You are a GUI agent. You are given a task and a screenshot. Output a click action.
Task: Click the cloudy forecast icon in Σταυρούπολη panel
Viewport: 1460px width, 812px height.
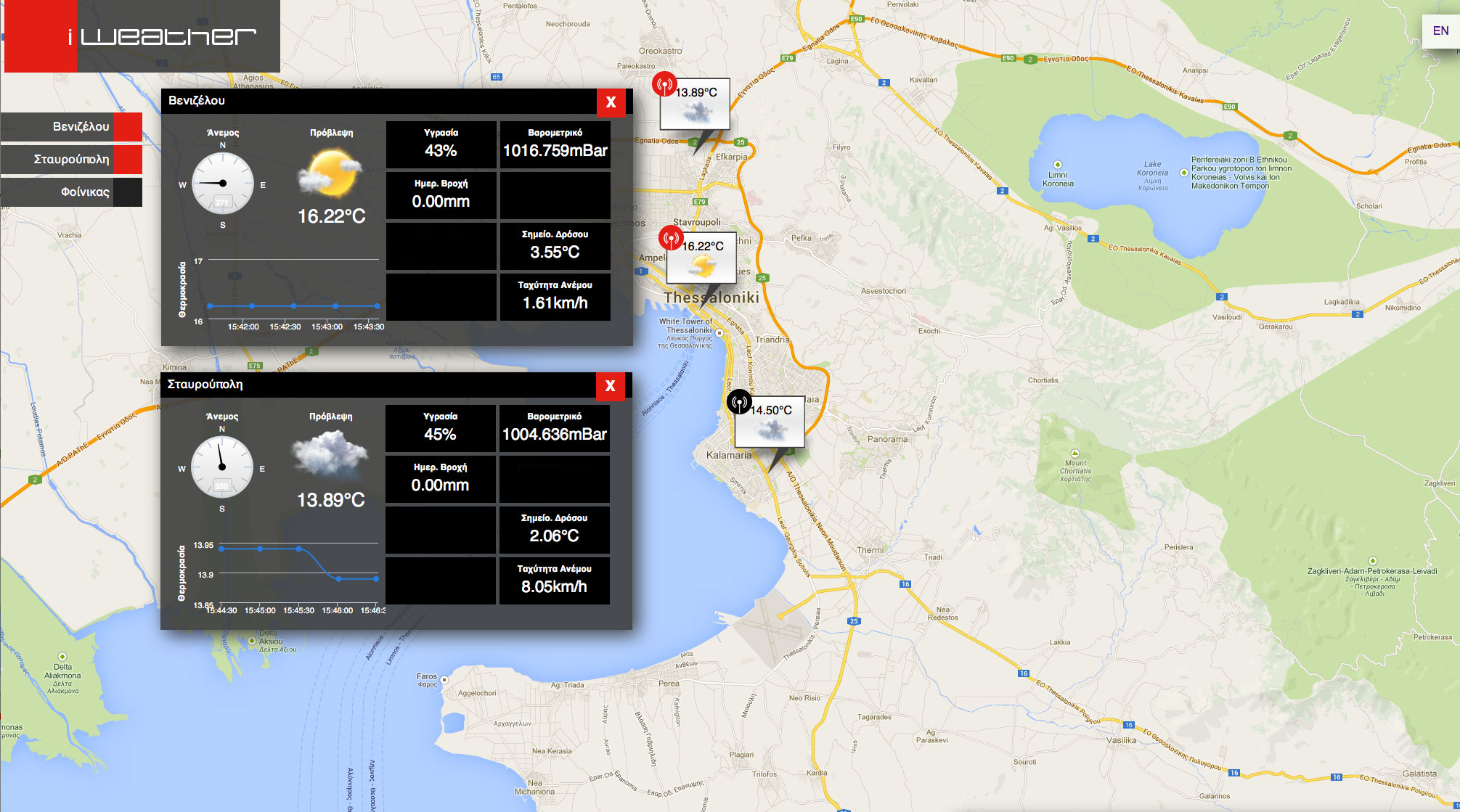[330, 455]
